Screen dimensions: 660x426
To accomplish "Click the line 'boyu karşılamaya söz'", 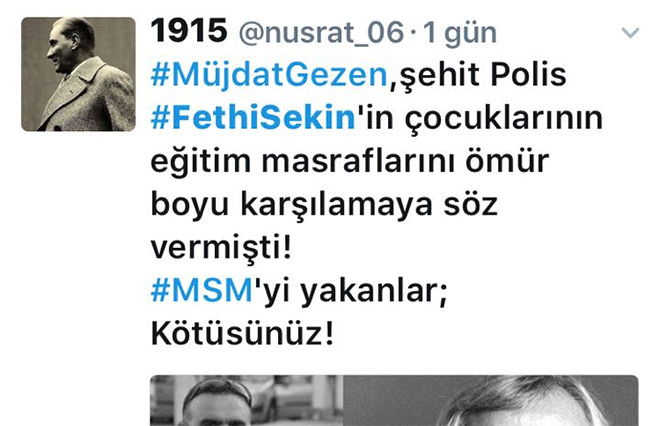I will pos(324,205).
